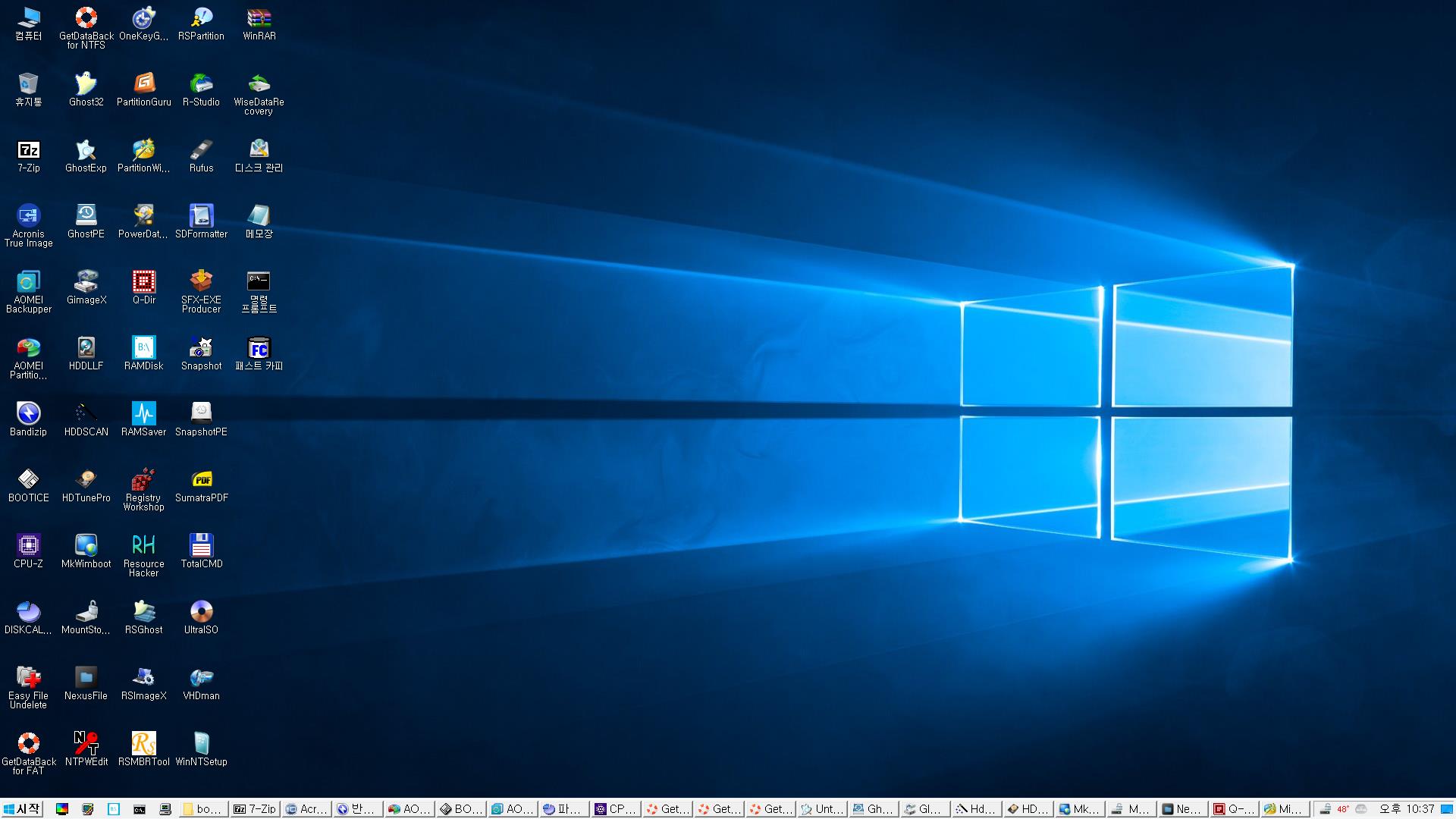1456x819 pixels.
Task: Select the UltraISO disc icon
Action: (x=202, y=617)
